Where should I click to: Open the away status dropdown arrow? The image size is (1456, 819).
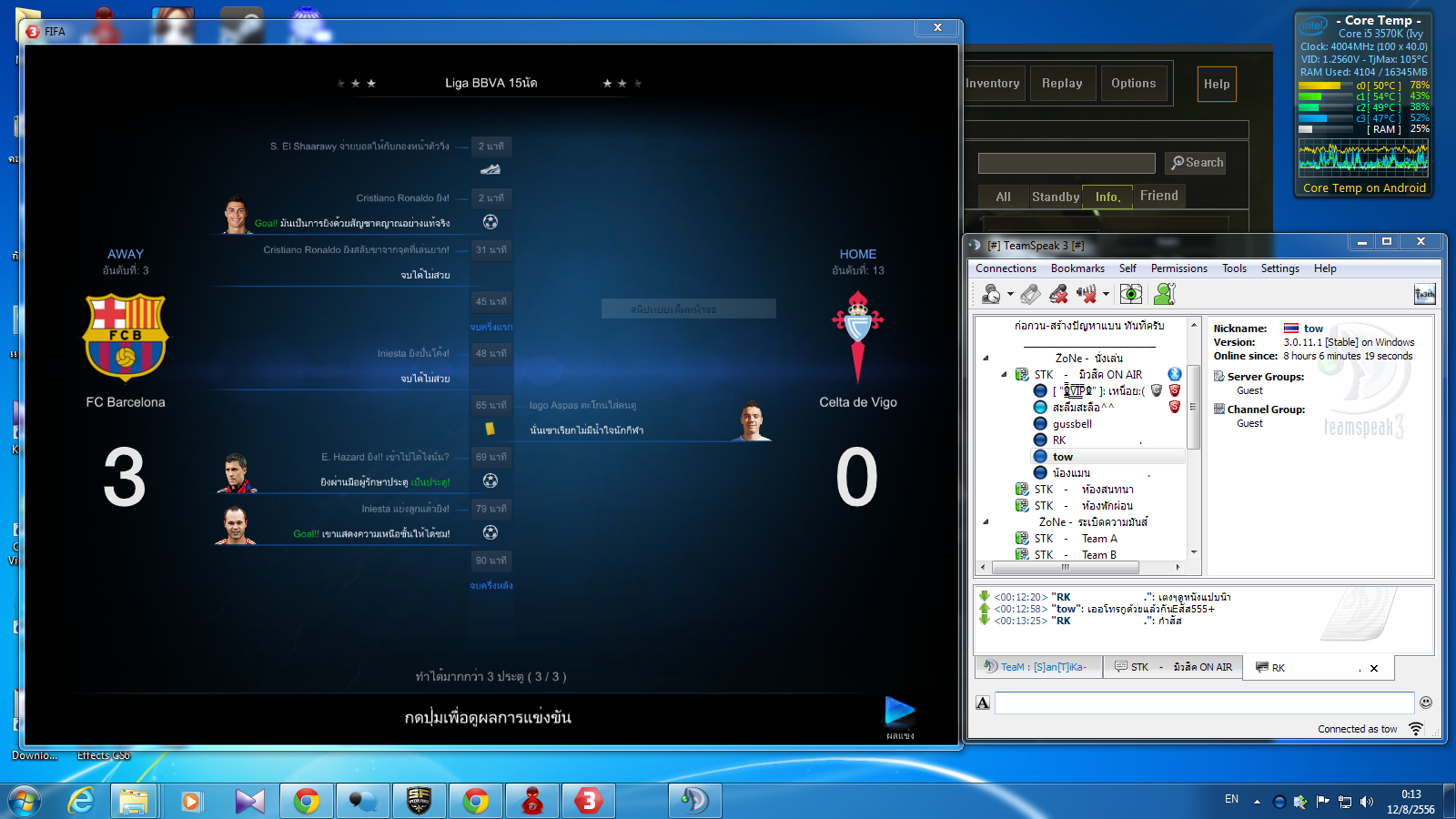[x=1010, y=294]
